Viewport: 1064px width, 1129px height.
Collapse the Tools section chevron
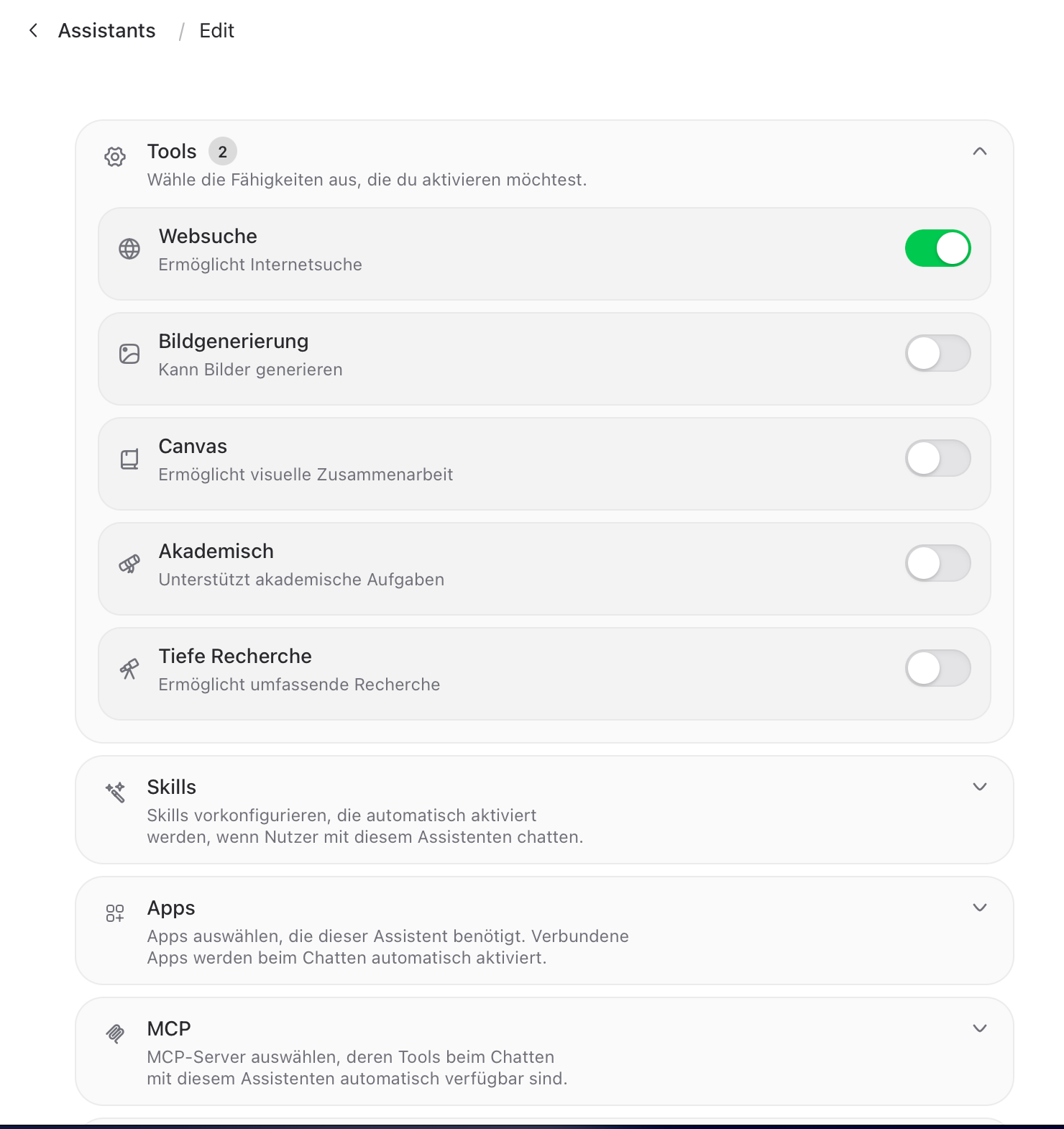(979, 151)
